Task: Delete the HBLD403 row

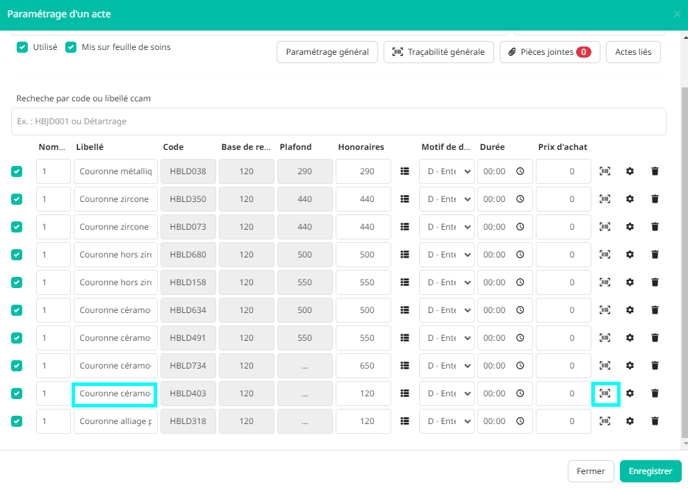Action: tap(655, 393)
